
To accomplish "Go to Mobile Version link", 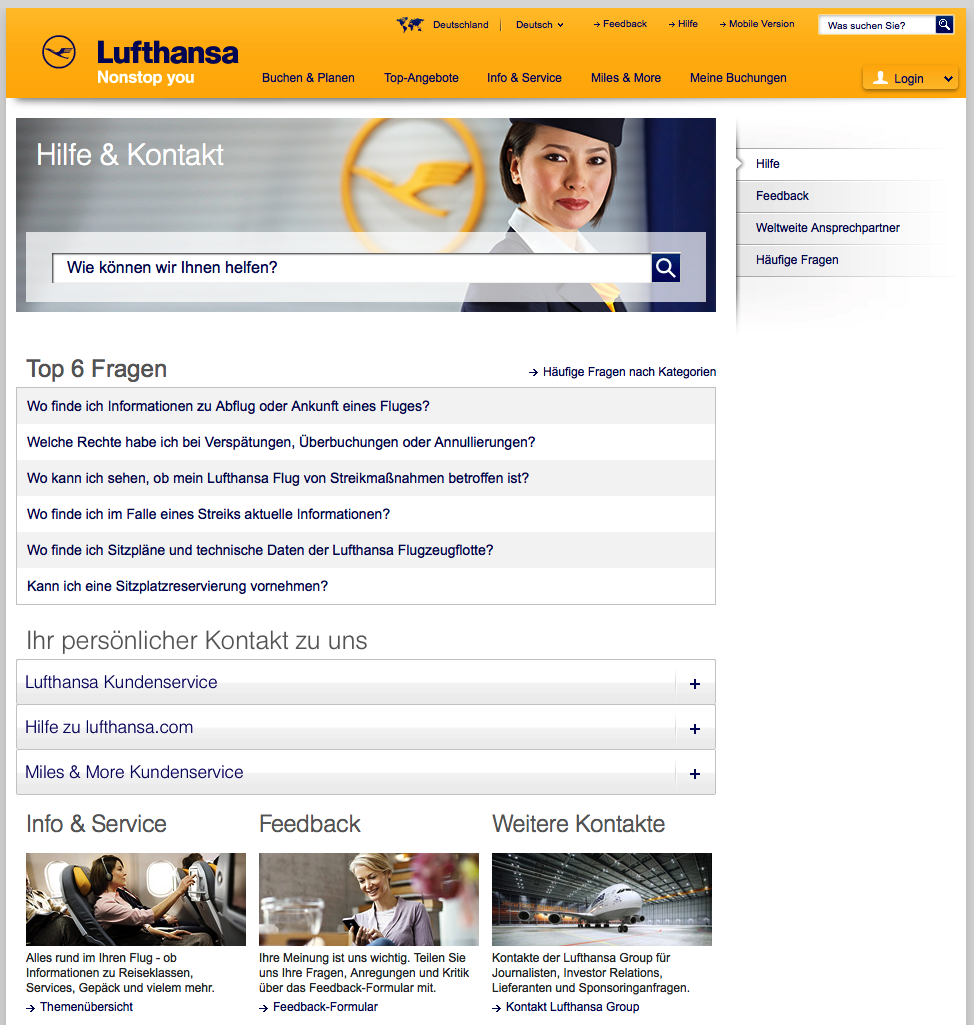I will tap(761, 24).
